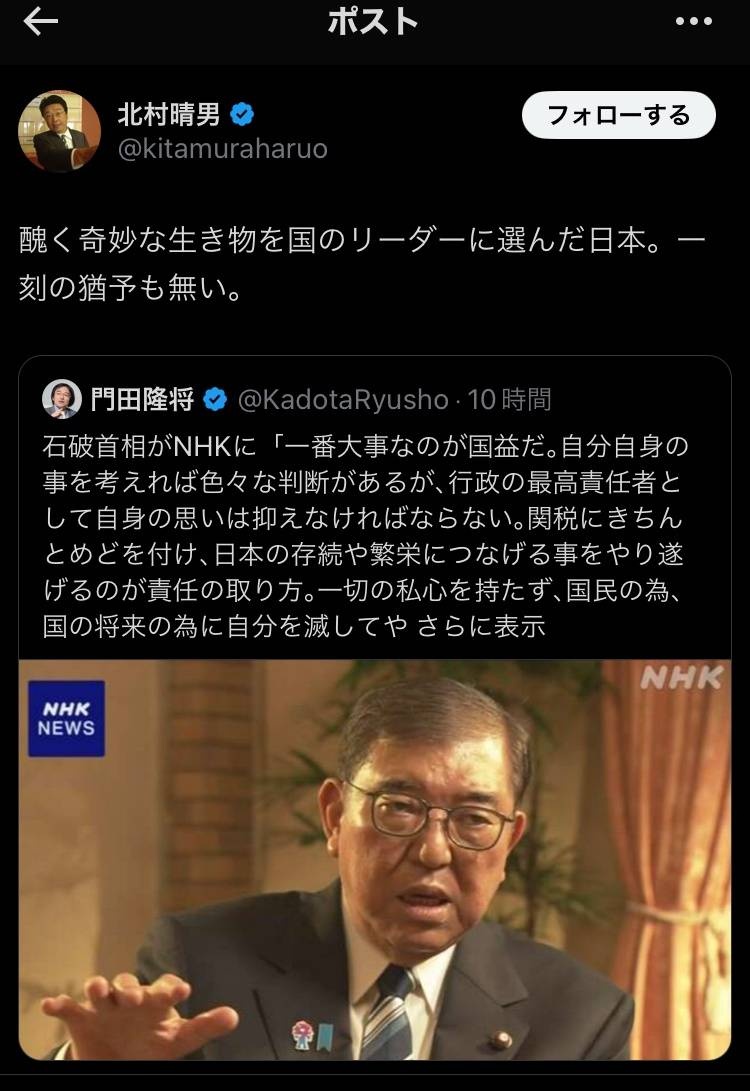Viewport: 750px width, 1091px height.
Task: Tap the quoted post's header row
Action: (297, 400)
